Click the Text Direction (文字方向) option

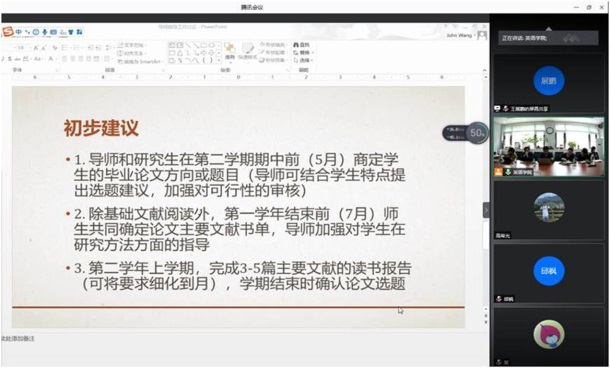[x=131, y=46]
